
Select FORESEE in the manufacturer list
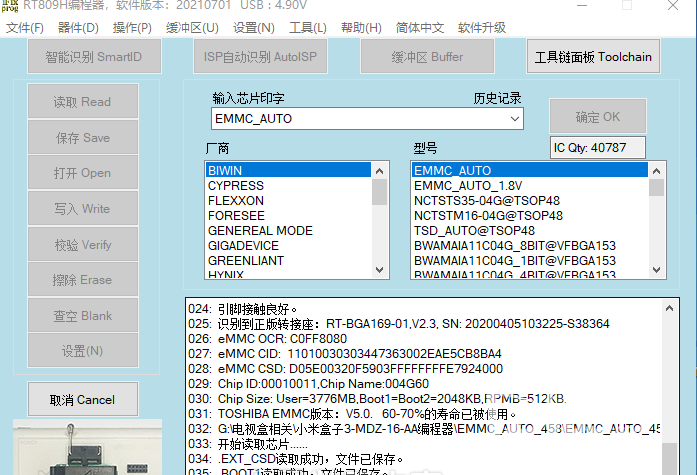pyautogui.click(x=288, y=216)
